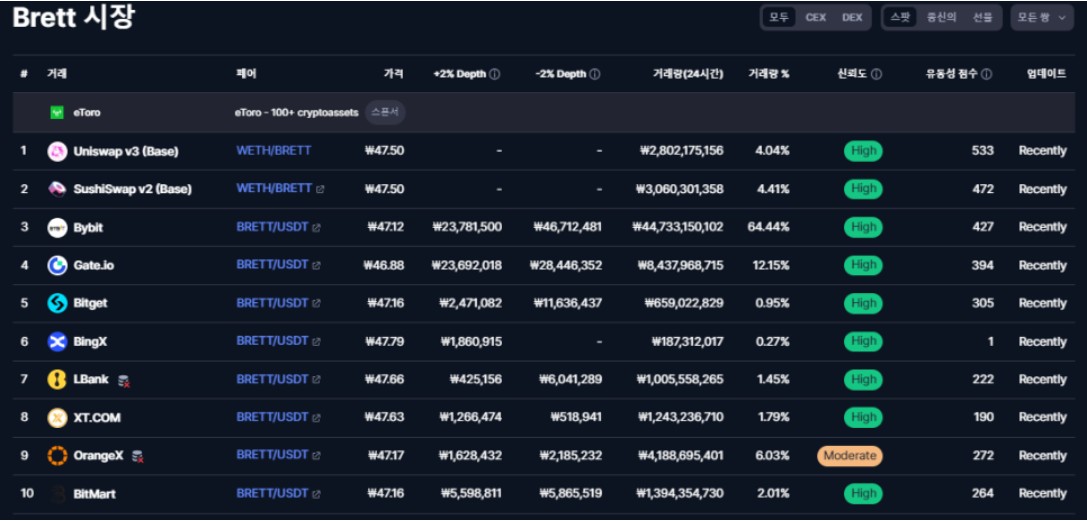This screenshot has height=521, width=1087.
Task: Click BingX price ₩47.79
Action: (x=384, y=342)
